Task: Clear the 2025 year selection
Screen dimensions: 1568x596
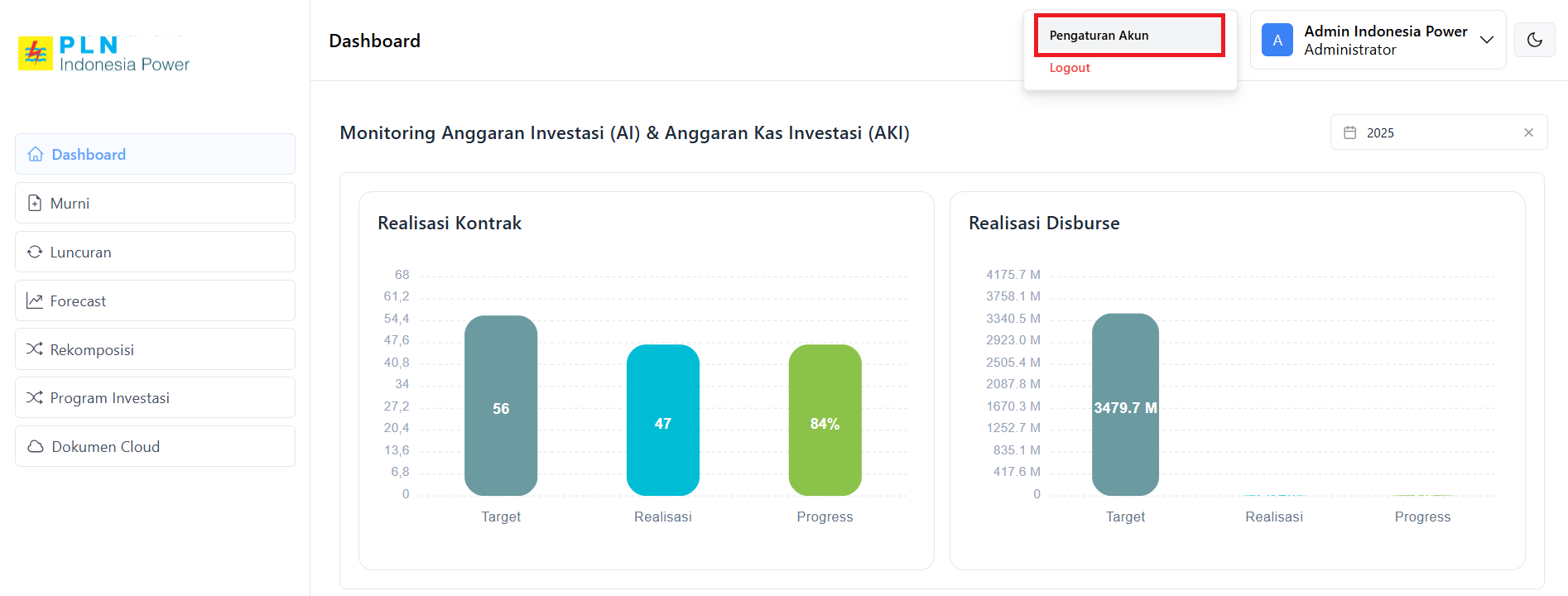Action: point(1528,133)
